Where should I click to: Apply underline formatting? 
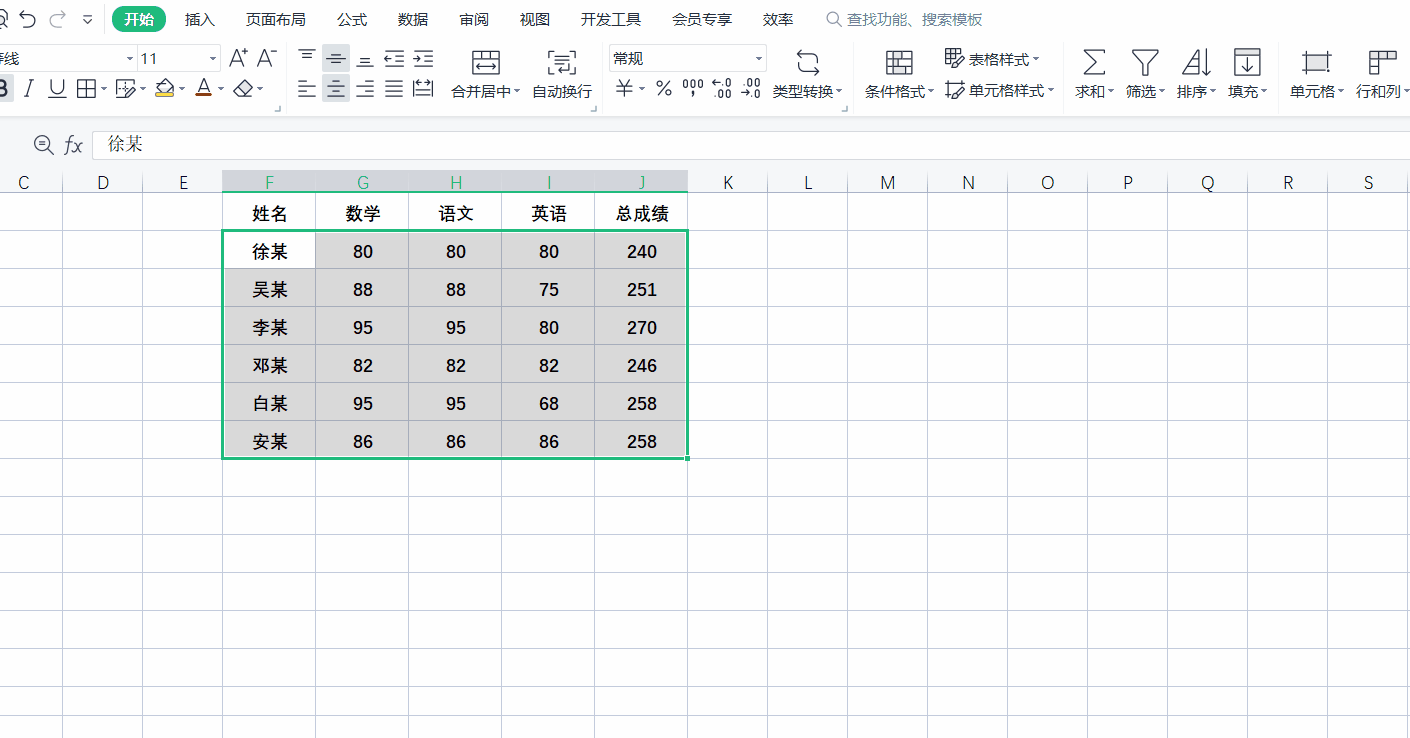[x=57, y=89]
